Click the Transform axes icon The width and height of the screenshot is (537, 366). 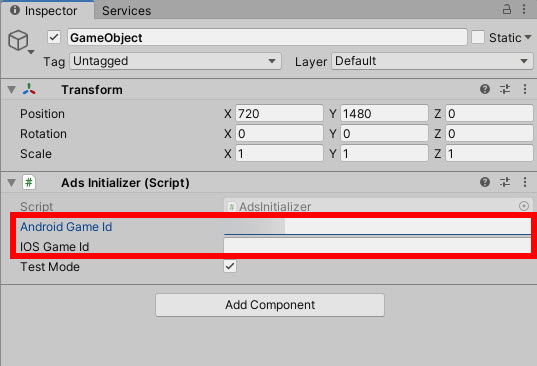(29, 89)
